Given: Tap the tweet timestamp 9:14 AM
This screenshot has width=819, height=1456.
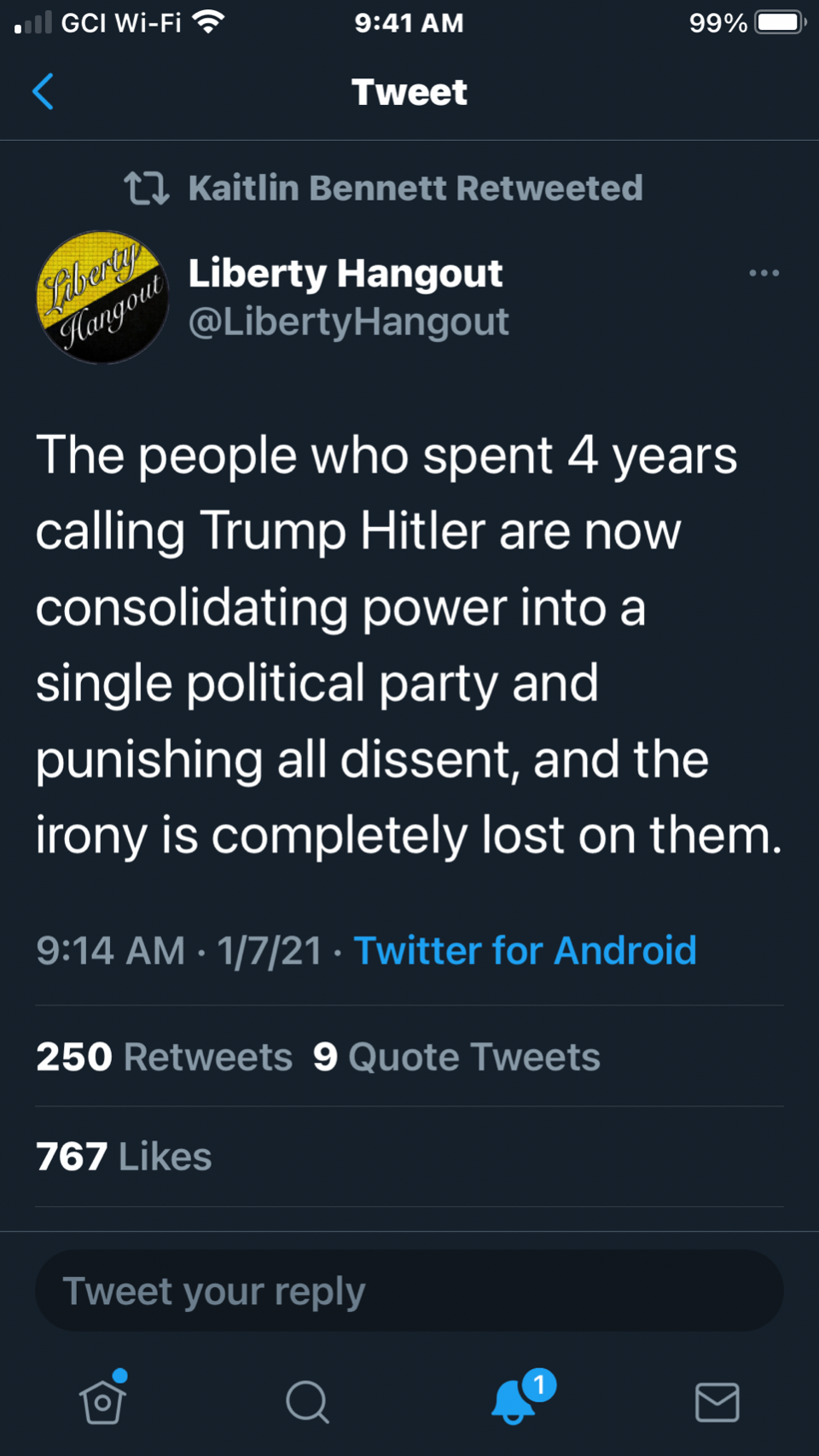Looking at the screenshot, I should (111, 950).
